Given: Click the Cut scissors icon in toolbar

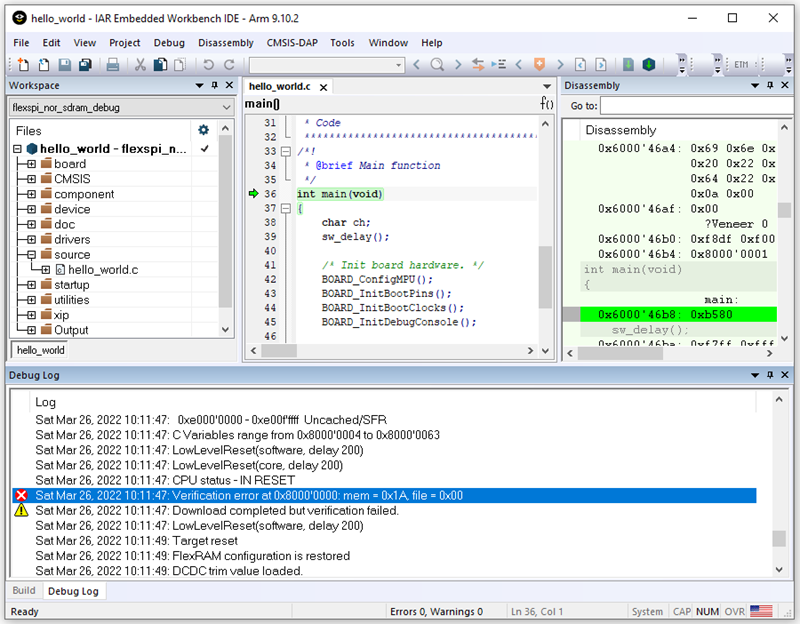Looking at the screenshot, I should [x=141, y=65].
